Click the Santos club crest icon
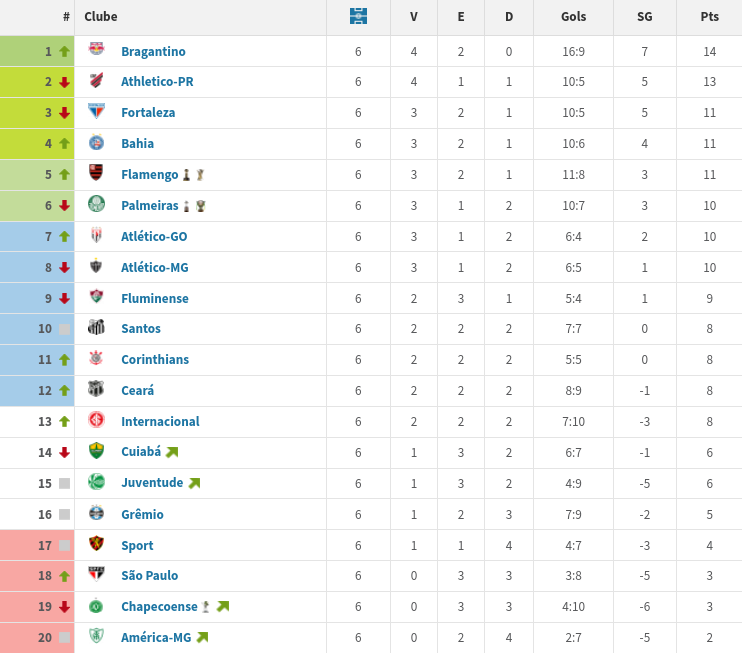This screenshot has width=742, height=653. tap(97, 326)
